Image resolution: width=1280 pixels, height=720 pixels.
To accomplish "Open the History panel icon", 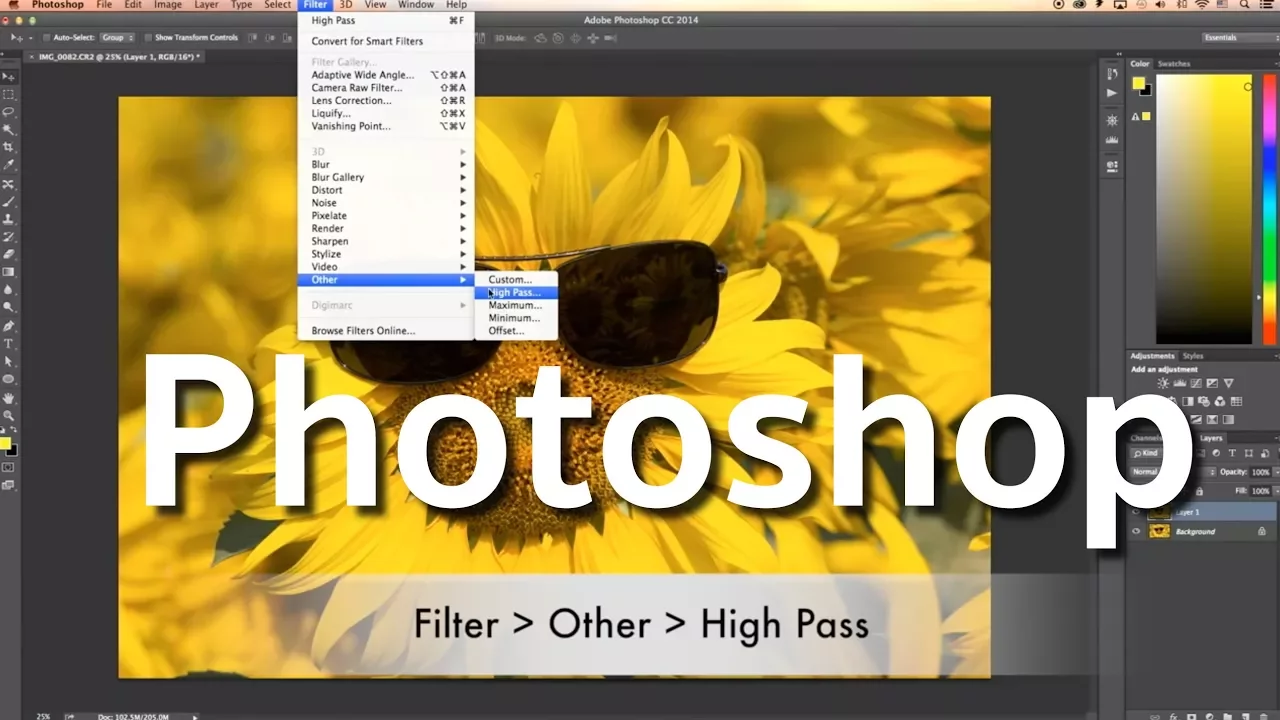I will coord(1112,75).
